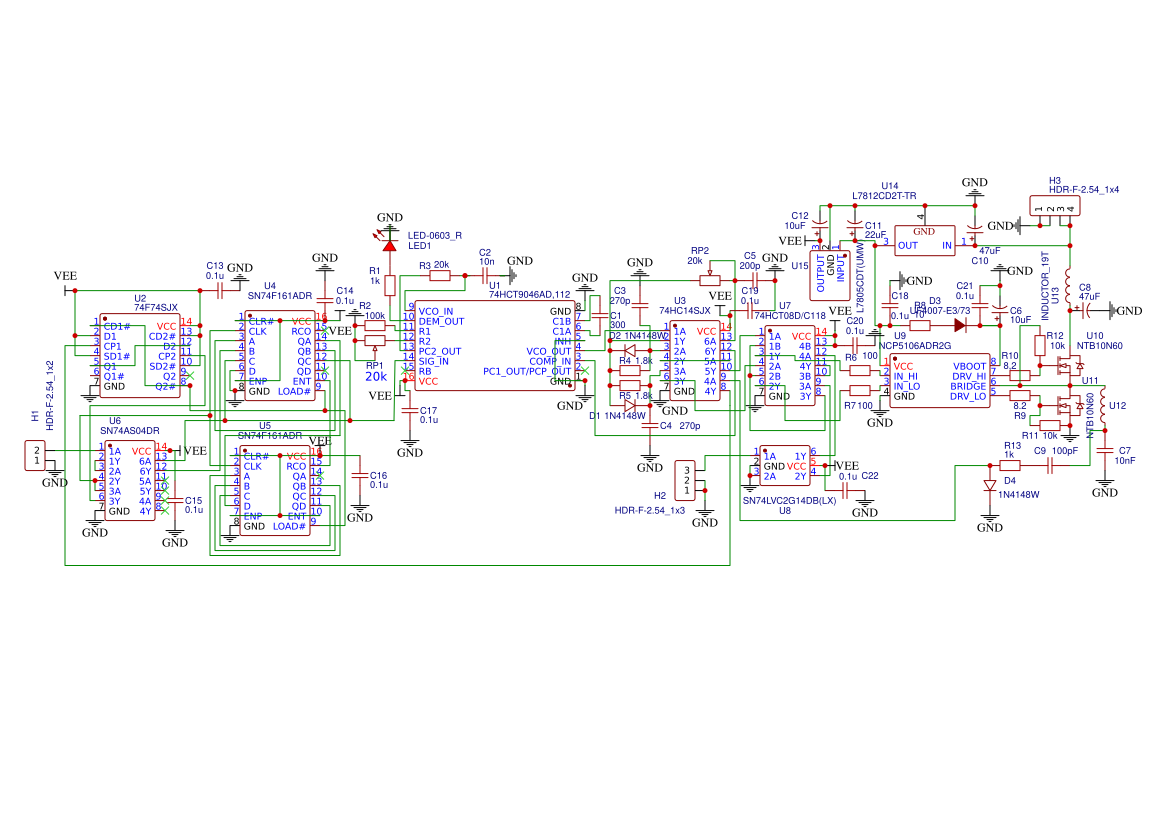Click the U2 74F74SJX flip-flop chip
Screen dimensions: 1169x827
click(140, 355)
